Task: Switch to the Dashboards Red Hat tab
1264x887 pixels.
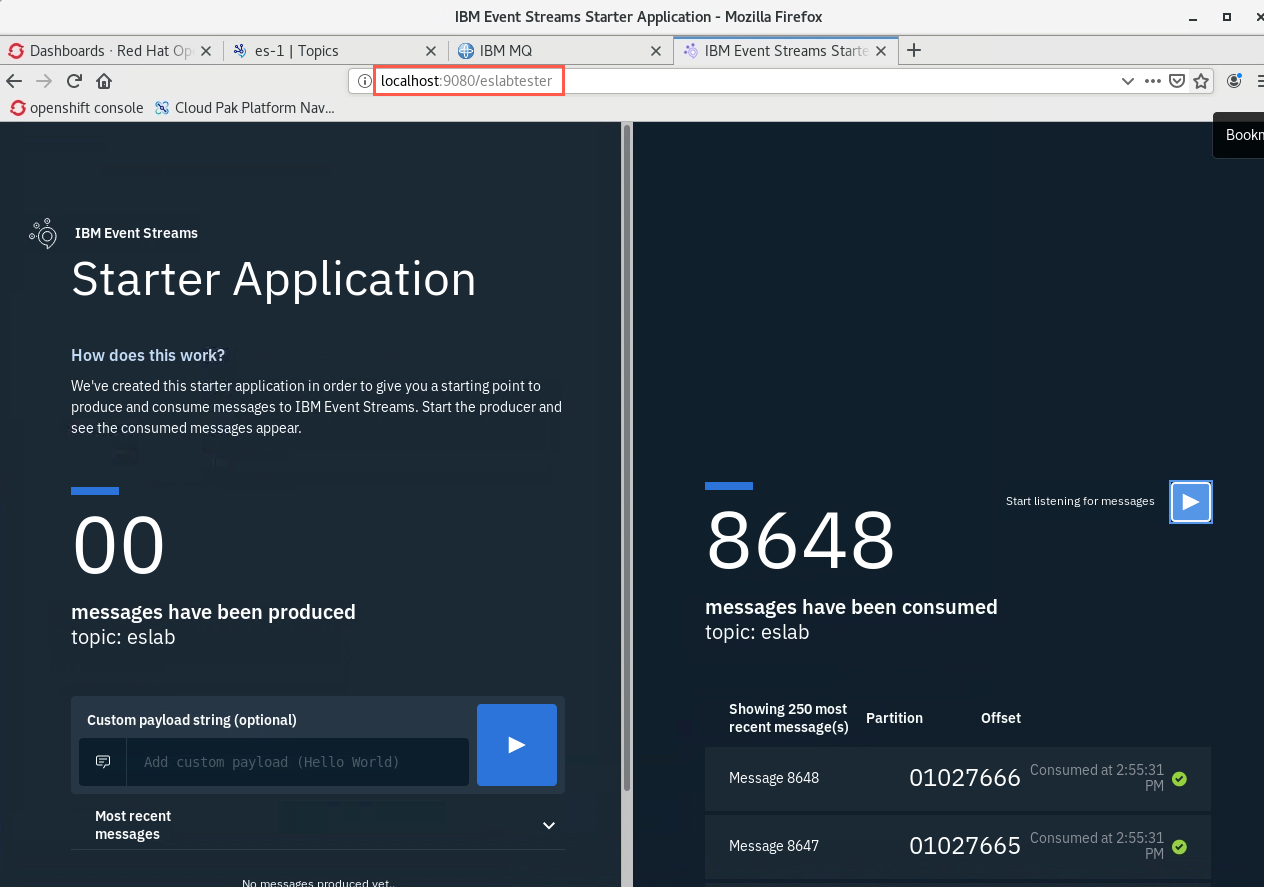Action: tap(111, 50)
